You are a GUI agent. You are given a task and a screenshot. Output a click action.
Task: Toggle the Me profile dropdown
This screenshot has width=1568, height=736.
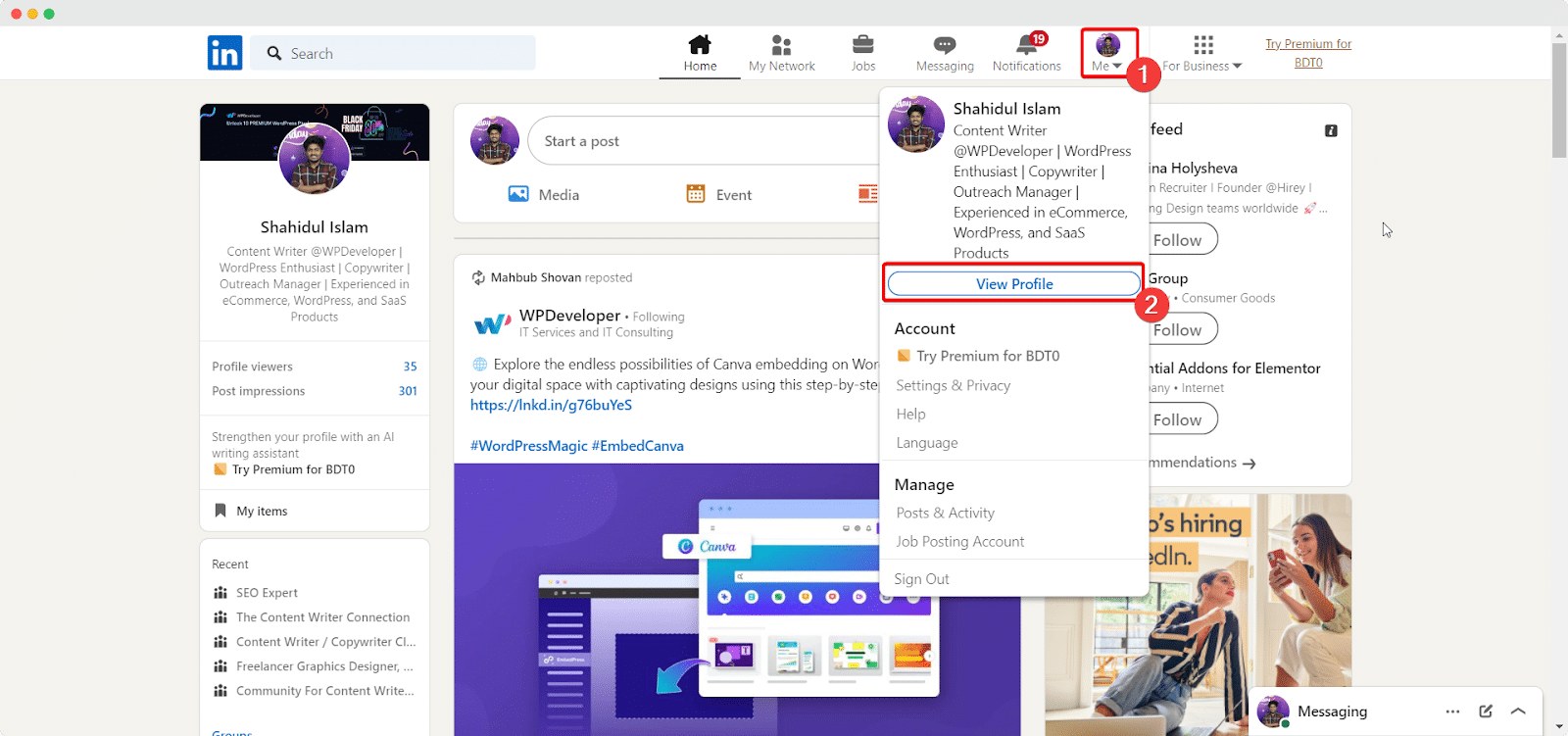pyautogui.click(x=1108, y=53)
